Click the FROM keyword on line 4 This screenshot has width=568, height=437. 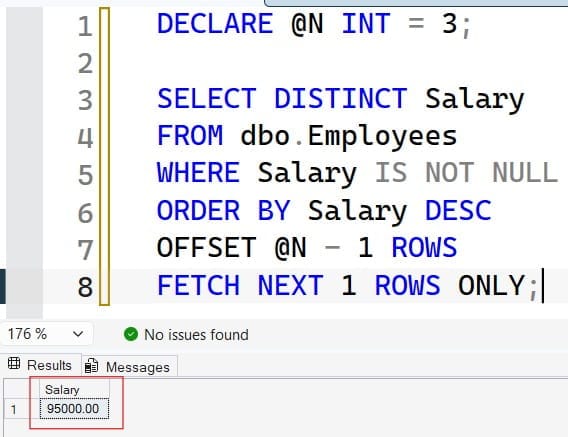(x=190, y=136)
